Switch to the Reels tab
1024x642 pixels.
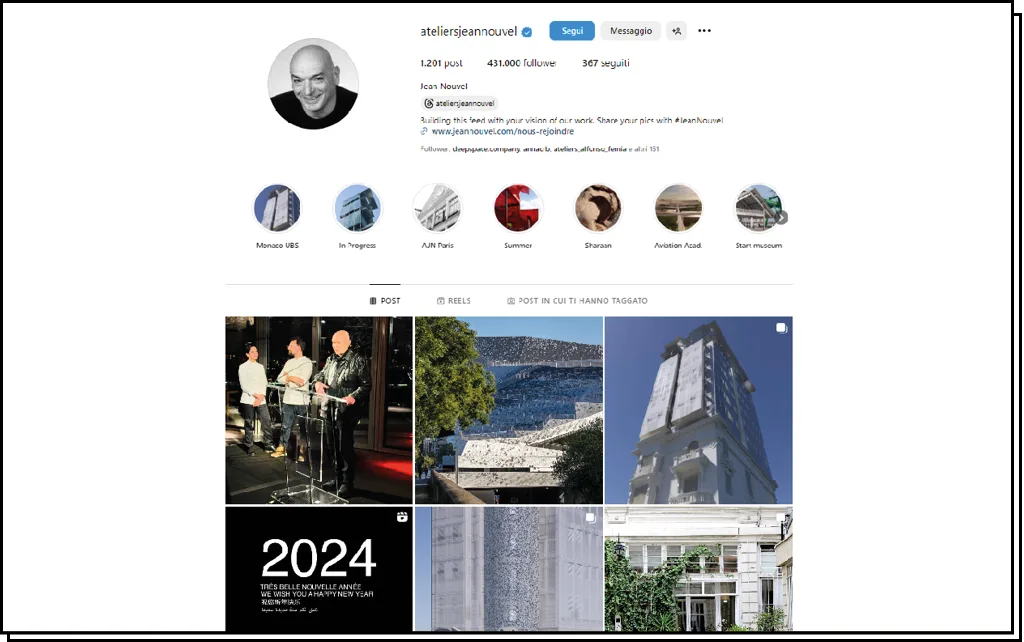[454, 300]
